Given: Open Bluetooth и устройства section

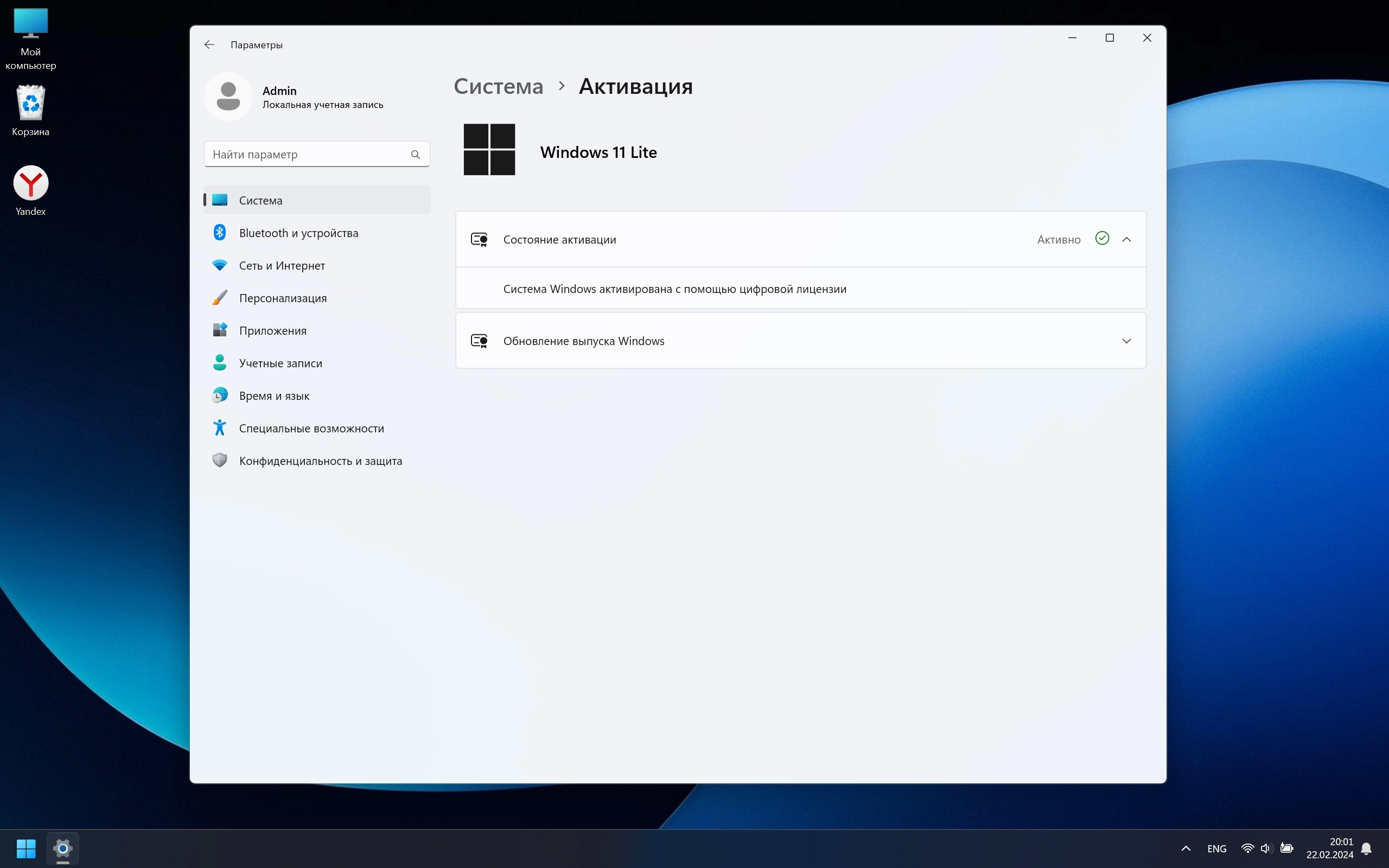Looking at the screenshot, I should click(298, 233).
